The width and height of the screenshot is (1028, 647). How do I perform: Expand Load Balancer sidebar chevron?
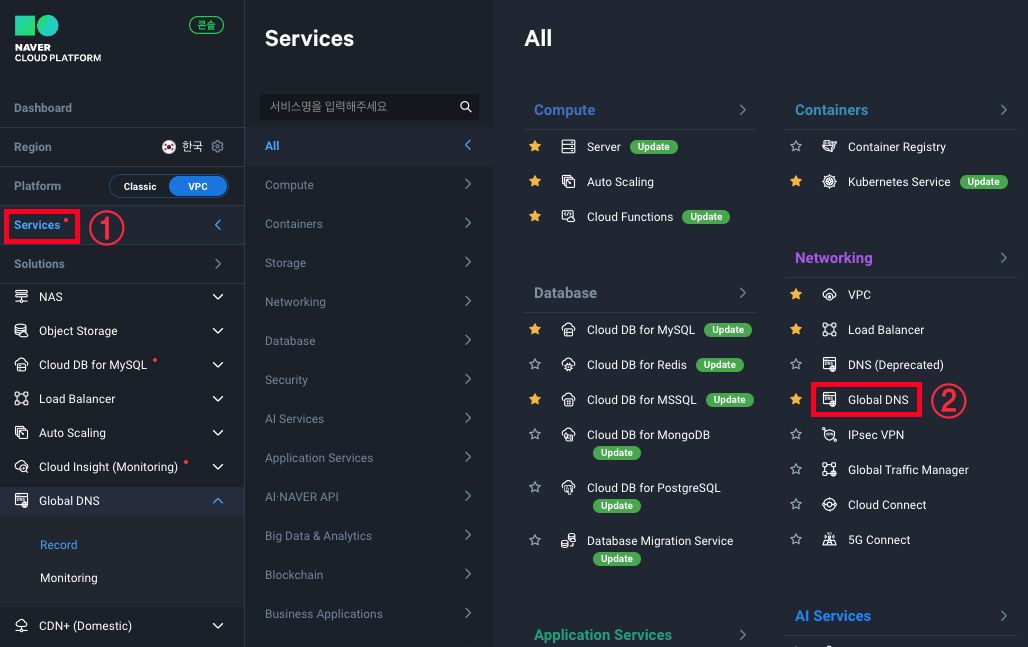(218, 399)
